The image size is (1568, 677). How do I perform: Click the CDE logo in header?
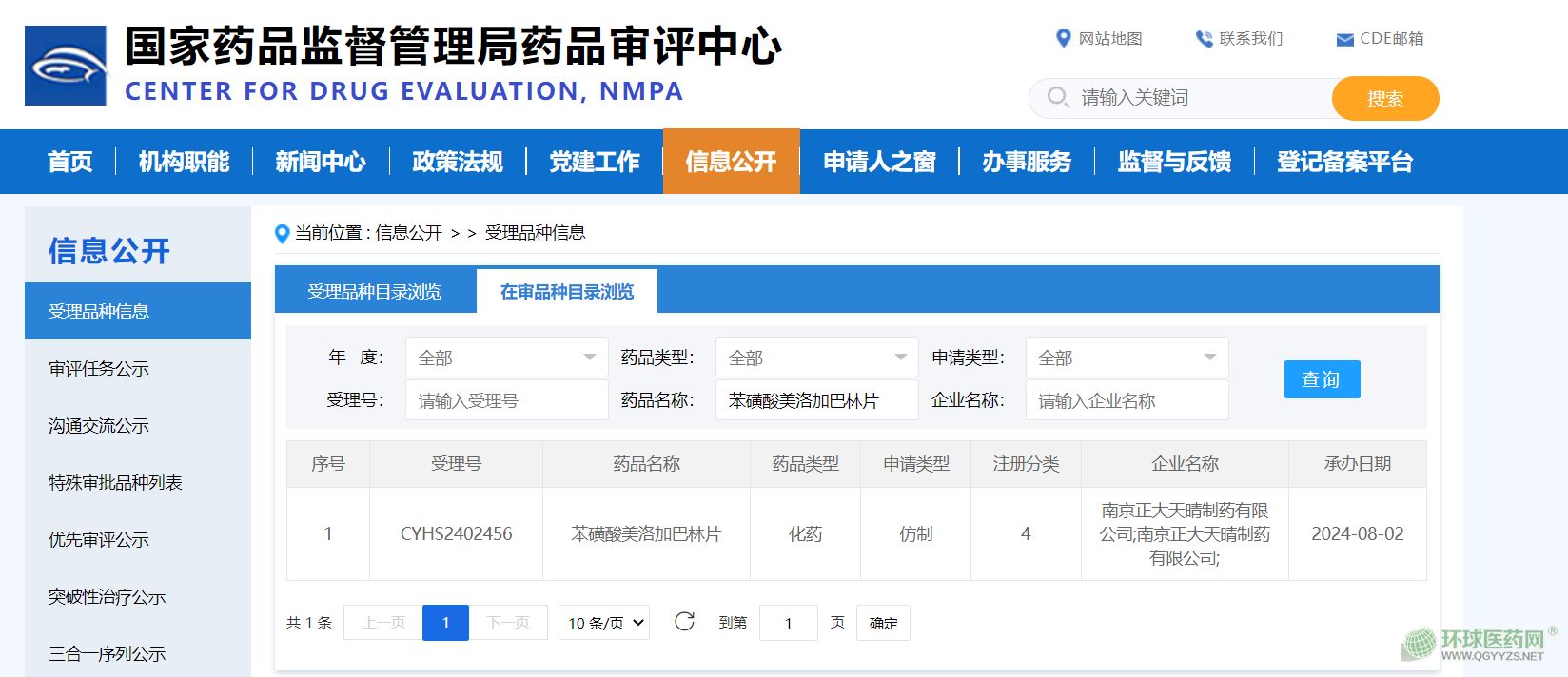66,66
